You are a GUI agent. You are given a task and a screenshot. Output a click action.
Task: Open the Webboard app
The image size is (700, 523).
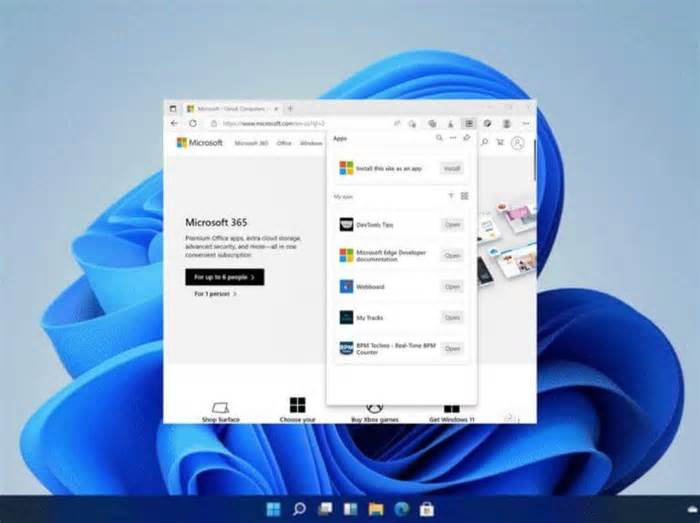(452, 286)
